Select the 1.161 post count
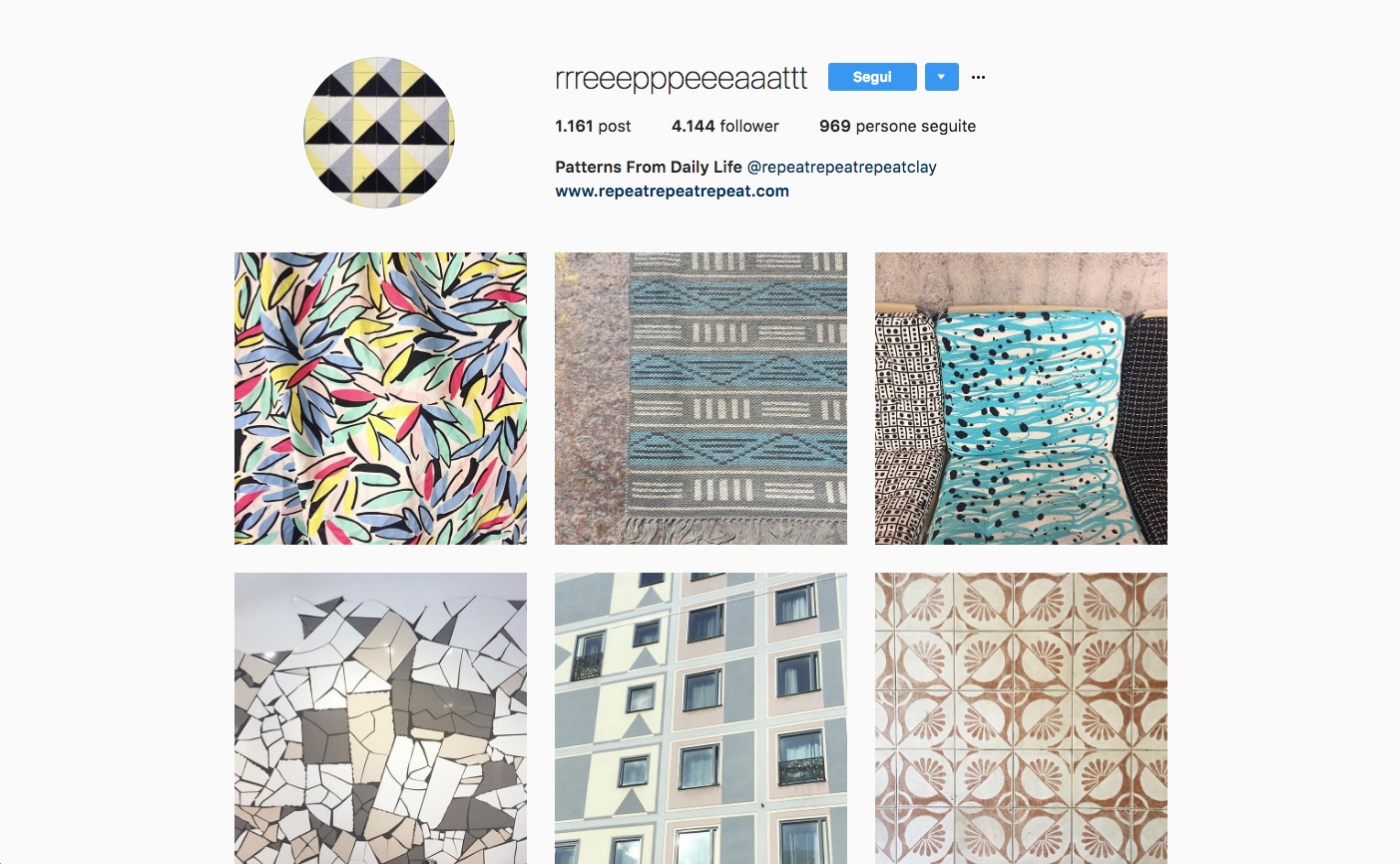The width and height of the screenshot is (1400, 864). [593, 126]
